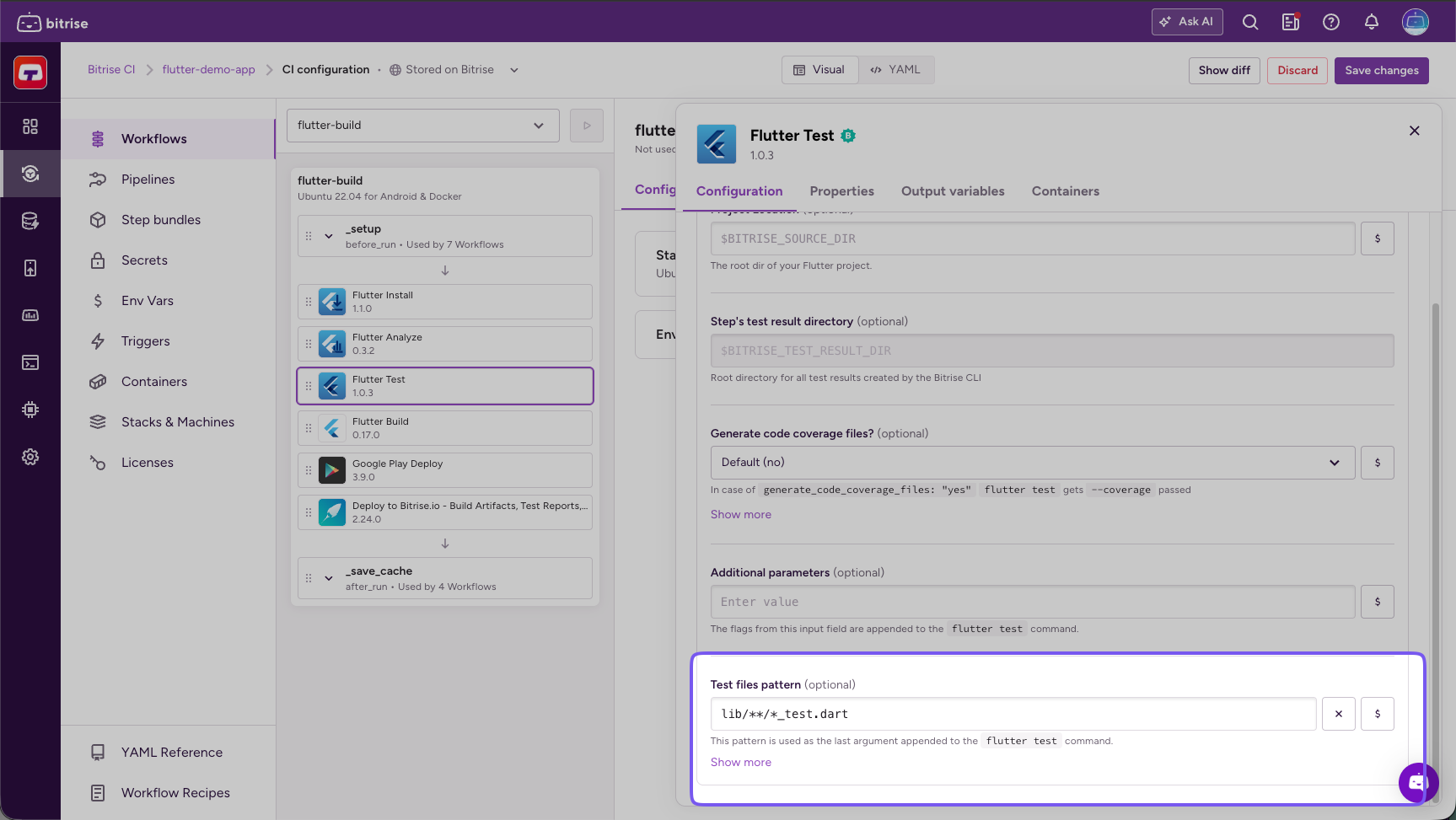Screen dimensions: 1456x820
Task: Go to Secrets in the sidebar
Action: coord(169,260)
